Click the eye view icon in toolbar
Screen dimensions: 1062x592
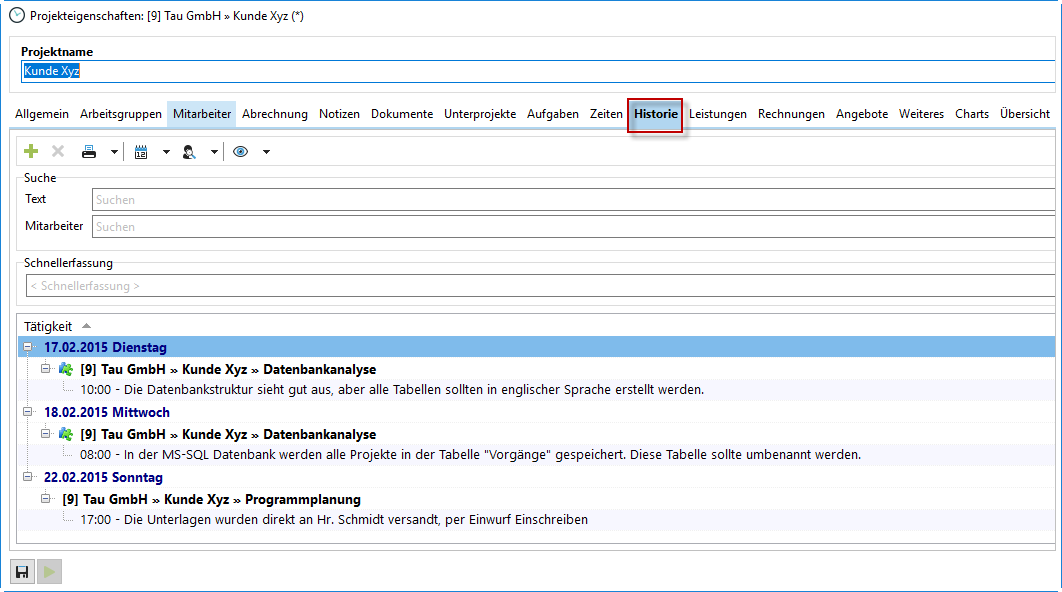(x=240, y=152)
